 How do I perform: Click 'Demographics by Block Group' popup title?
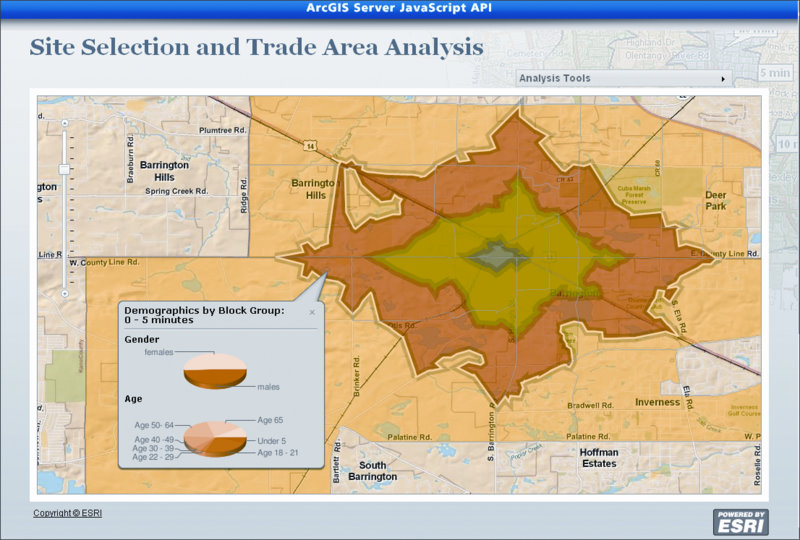(x=204, y=315)
